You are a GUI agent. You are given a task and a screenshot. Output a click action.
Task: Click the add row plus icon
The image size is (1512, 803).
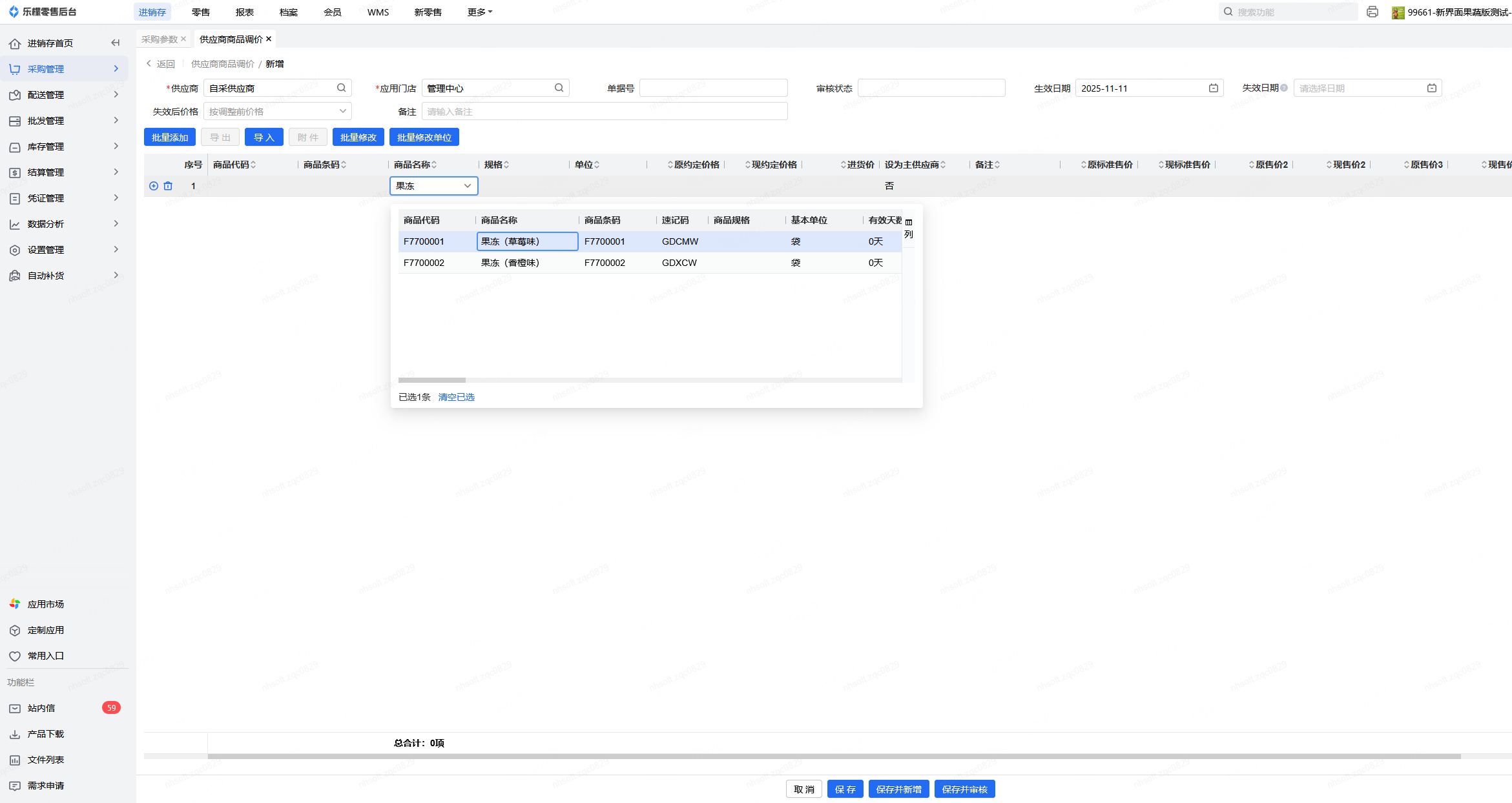tap(154, 186)
